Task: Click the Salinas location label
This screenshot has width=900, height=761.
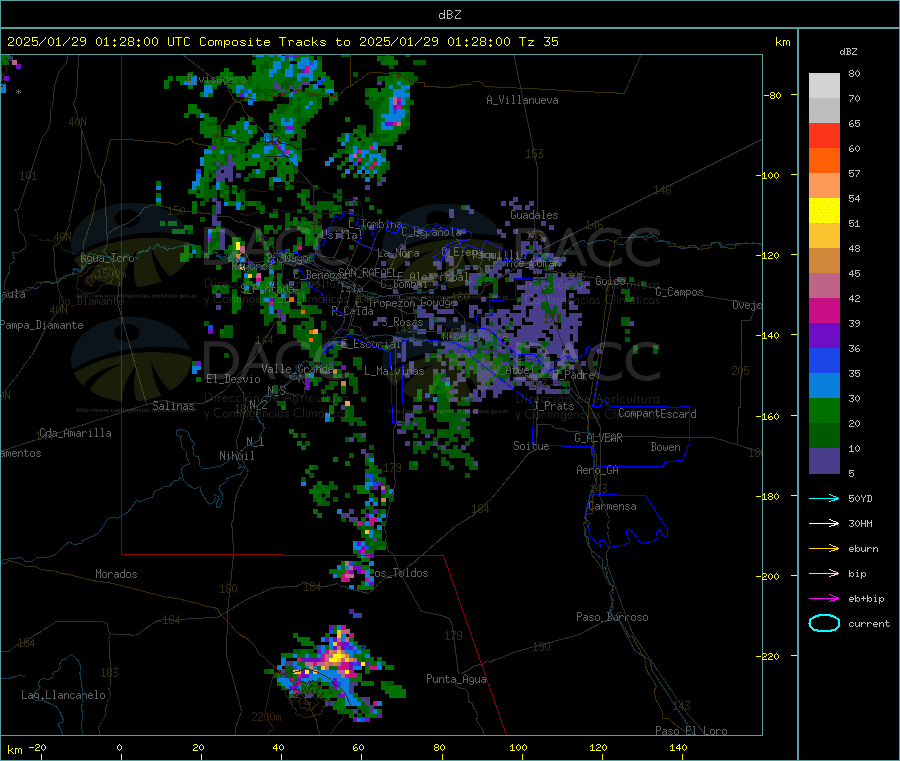Action: pos(173,406)
